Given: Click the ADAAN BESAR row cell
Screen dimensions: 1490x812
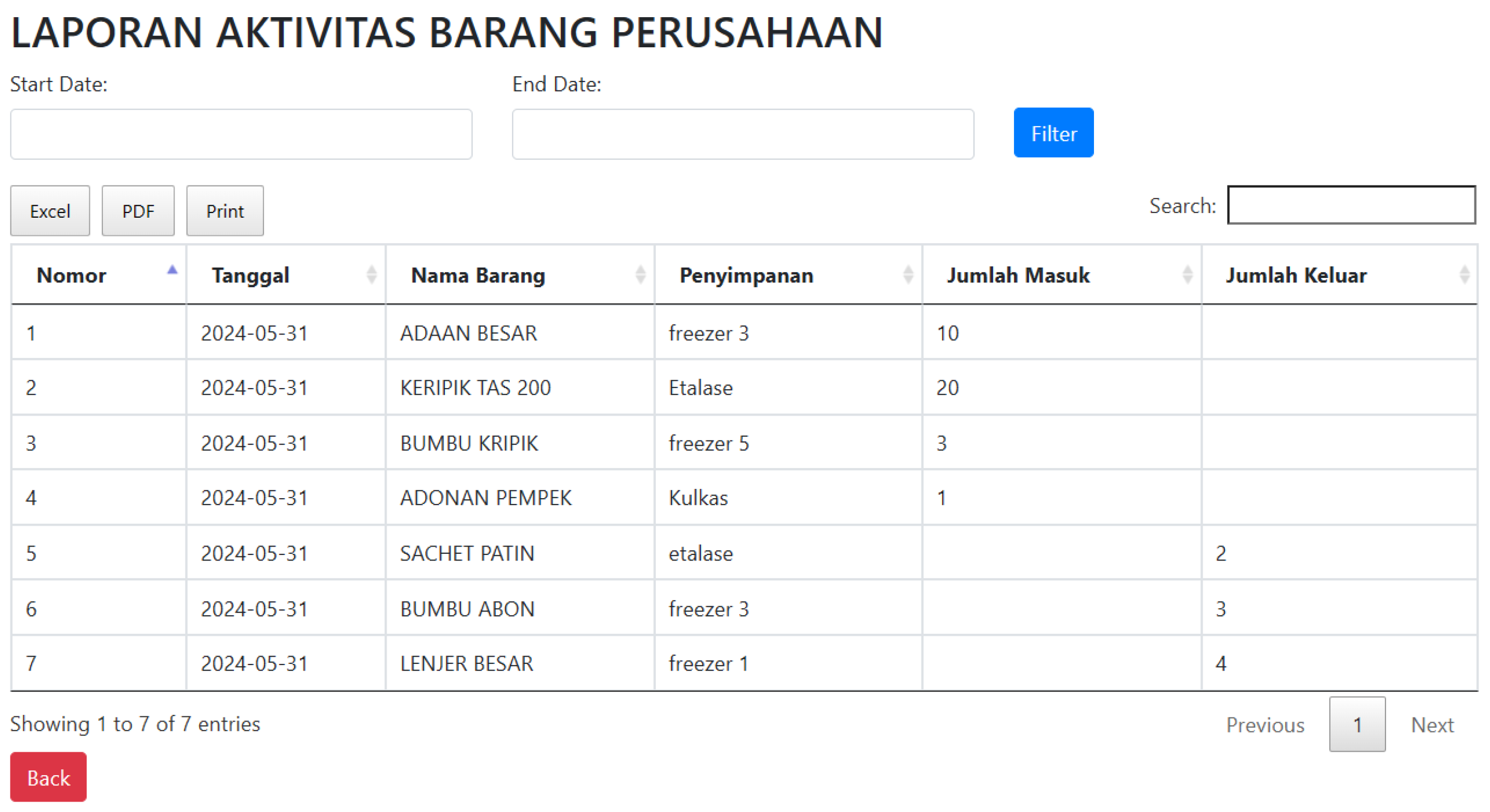Looking at the screenshot, I should [x=468, y=333].
